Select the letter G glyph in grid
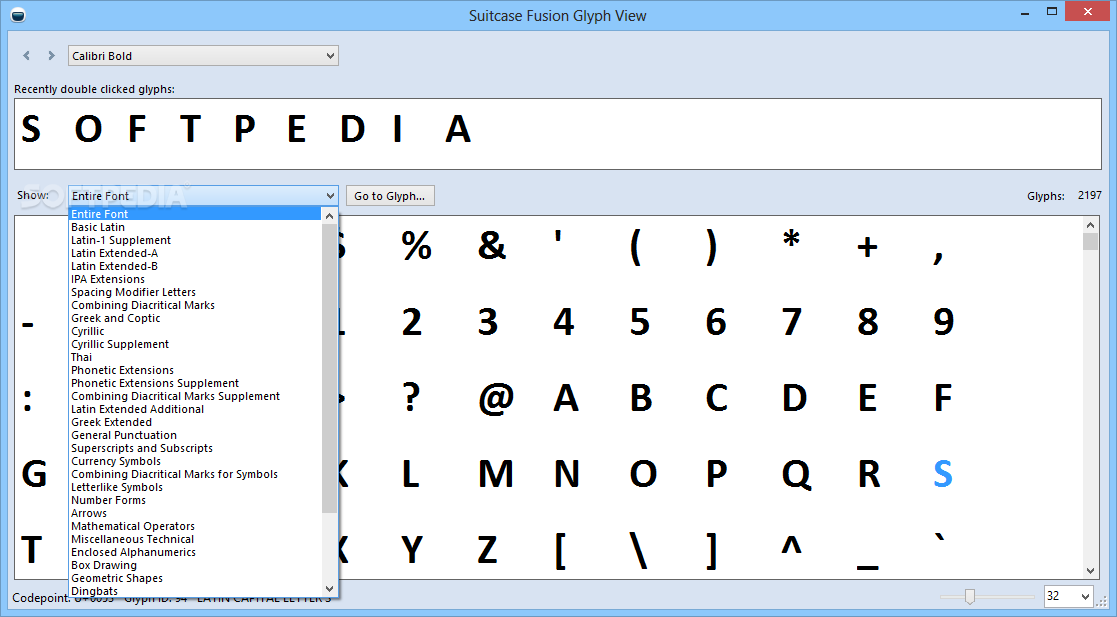 click(34, 474)
